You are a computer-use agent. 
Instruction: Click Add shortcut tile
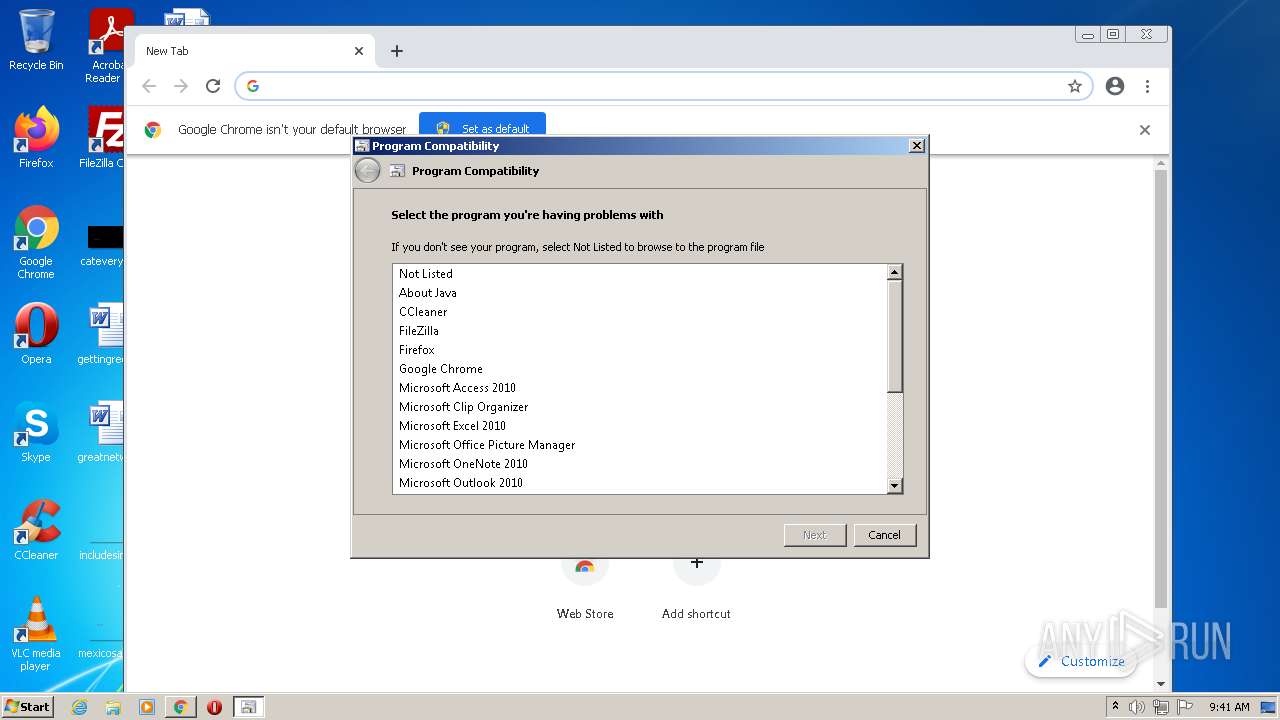(696, 590)
